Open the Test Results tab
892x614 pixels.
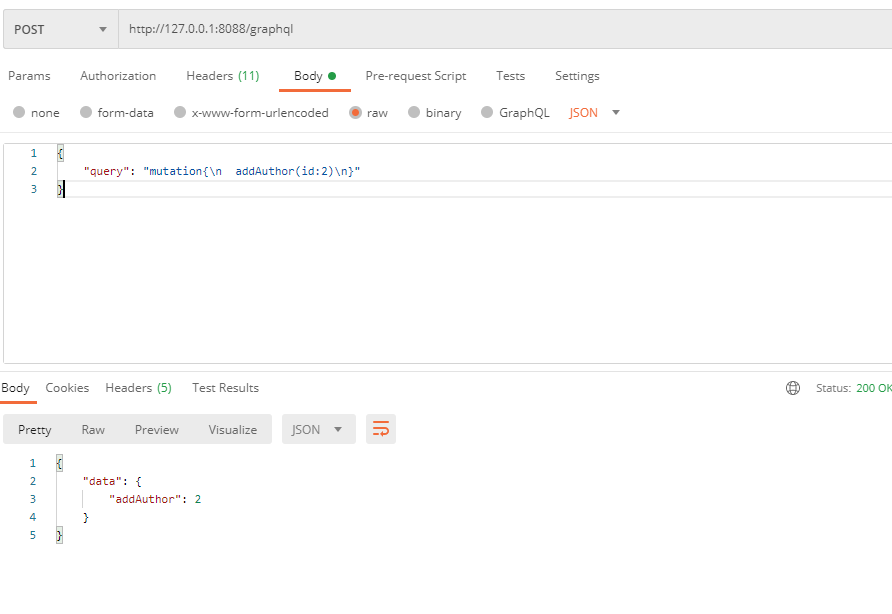click(x=225, y=388)
